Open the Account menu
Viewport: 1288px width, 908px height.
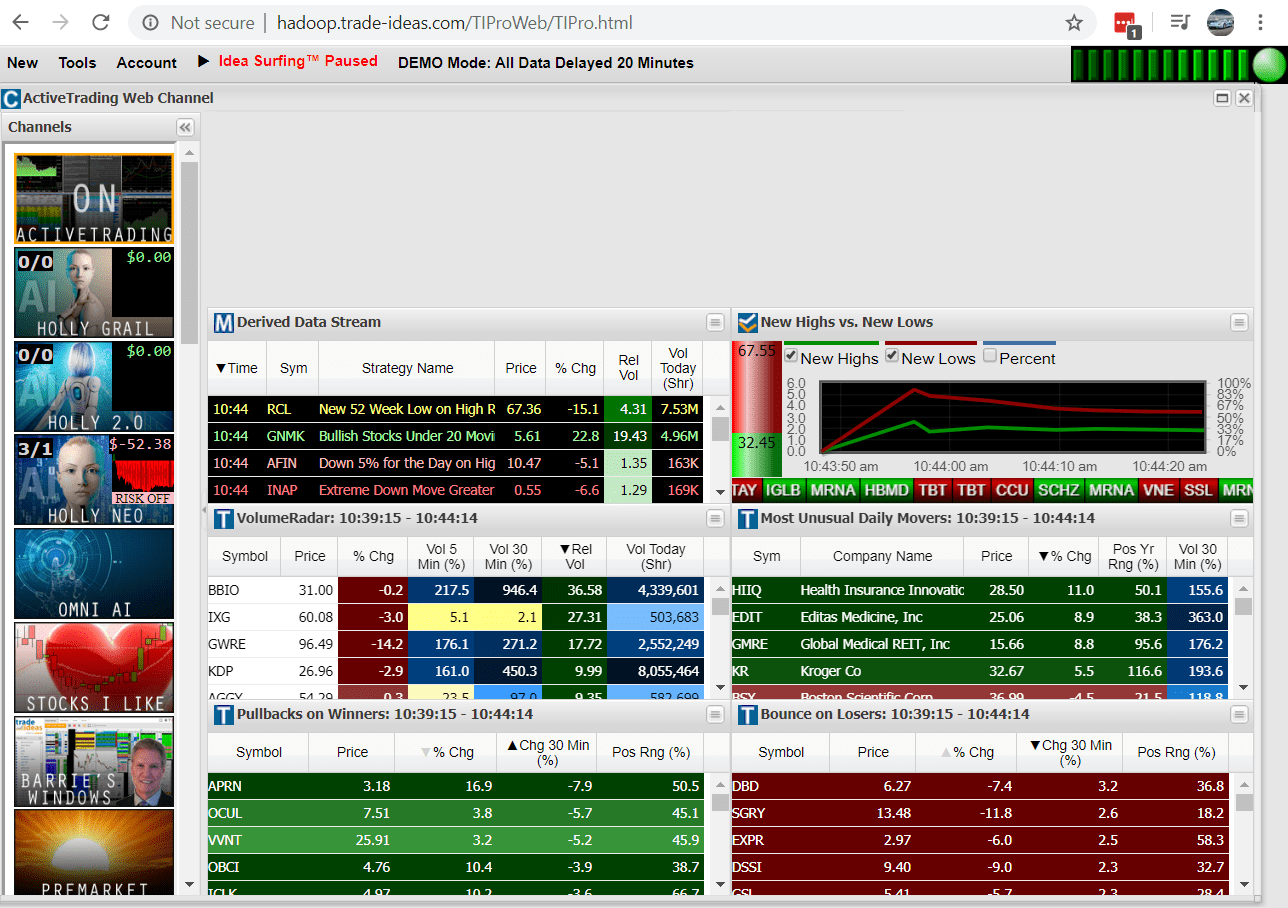[x=146, y=62]
